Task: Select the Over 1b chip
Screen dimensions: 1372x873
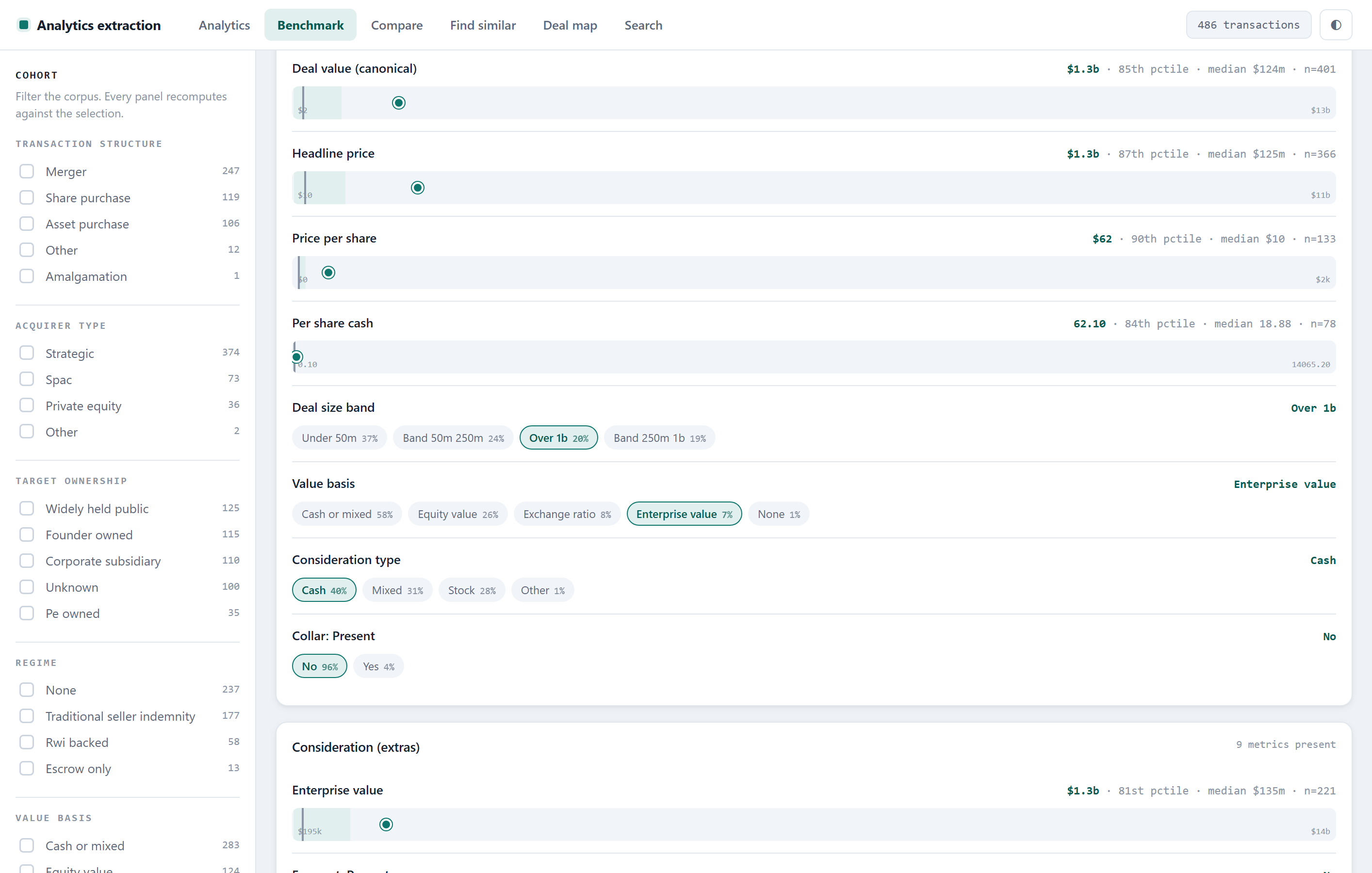Action: 559,438
